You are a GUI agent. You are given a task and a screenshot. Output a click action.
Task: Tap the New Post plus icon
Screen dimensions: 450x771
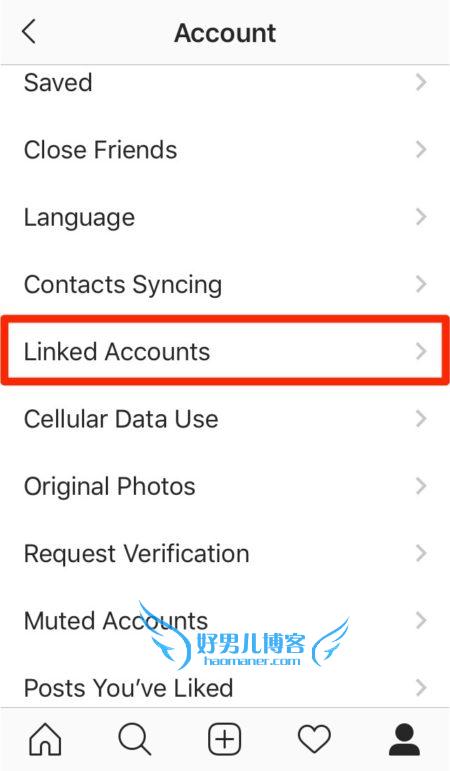(225, 739)
